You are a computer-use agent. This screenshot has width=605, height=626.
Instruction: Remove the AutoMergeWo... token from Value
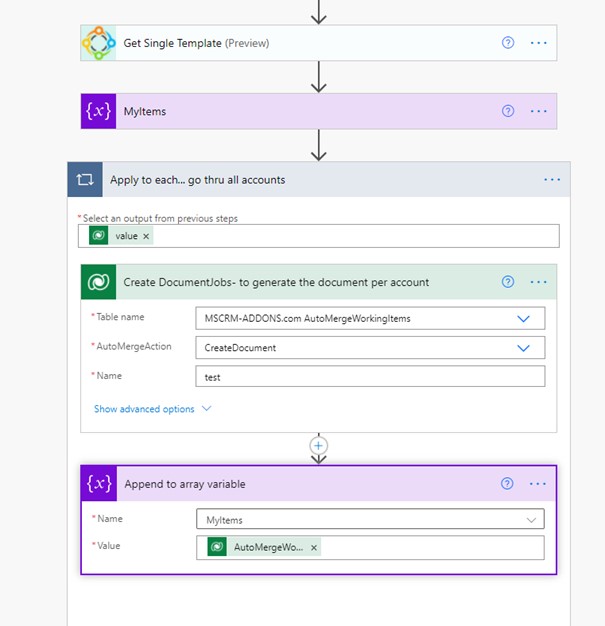click(314, 548)
